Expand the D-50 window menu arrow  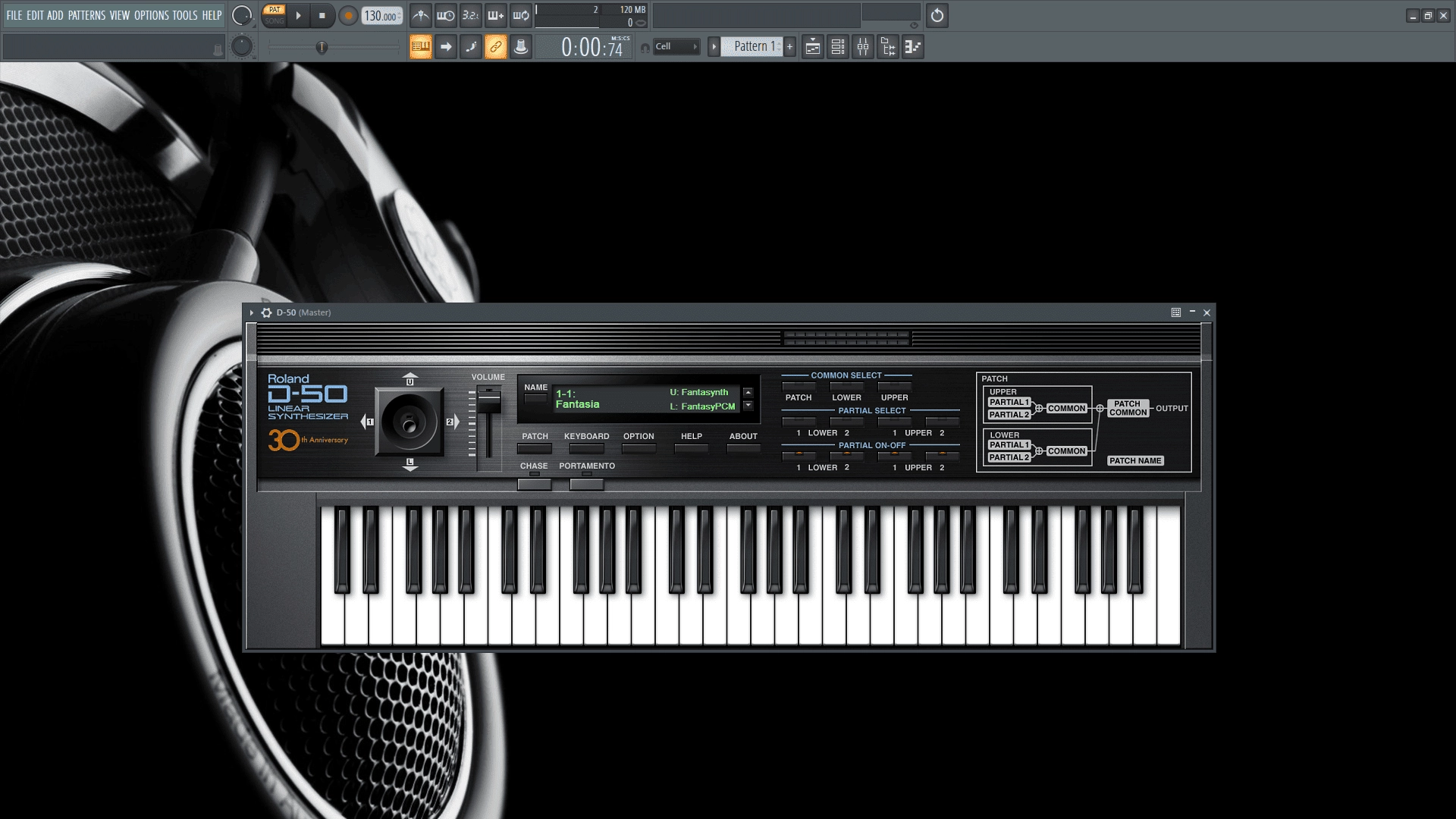coord(252,312)
